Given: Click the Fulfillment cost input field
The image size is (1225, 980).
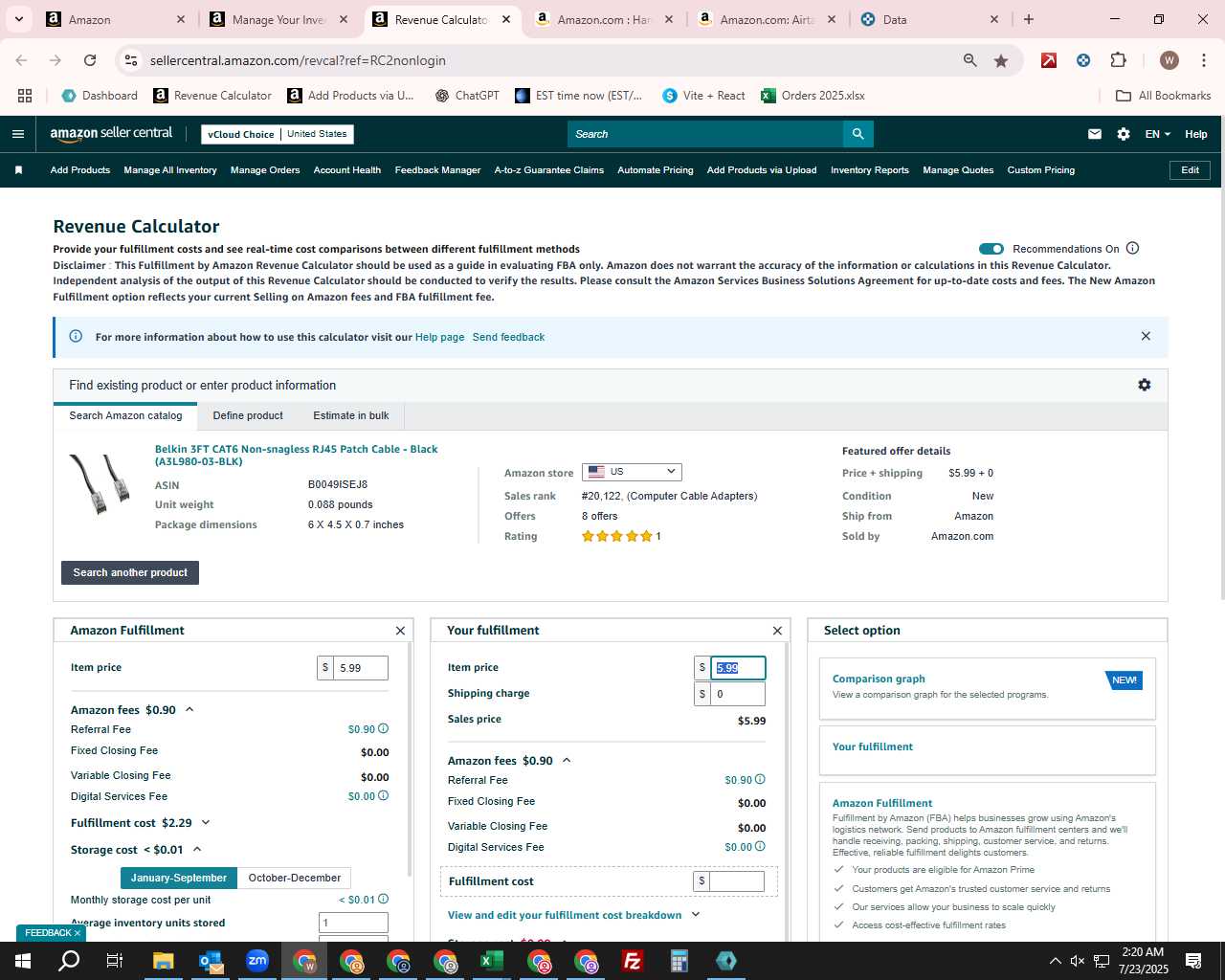Looking at the screenshot, I should (737, 881).
